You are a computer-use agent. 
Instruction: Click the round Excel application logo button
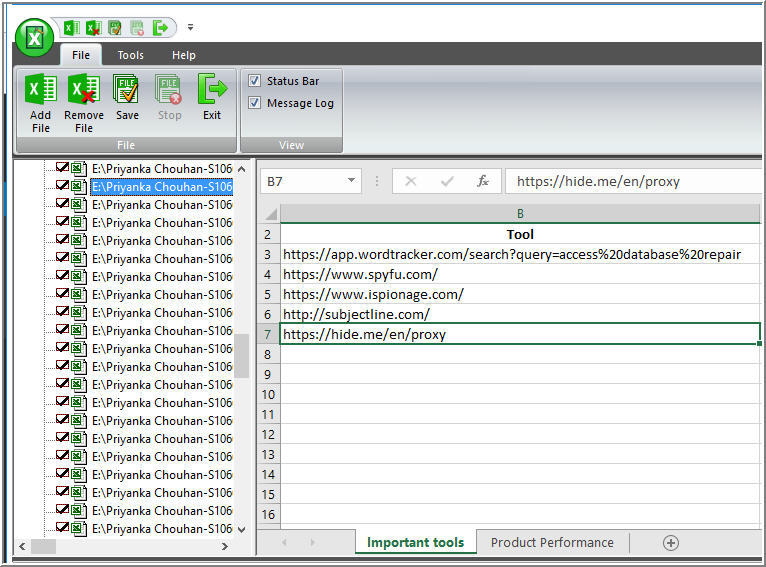tap(34, 38)
